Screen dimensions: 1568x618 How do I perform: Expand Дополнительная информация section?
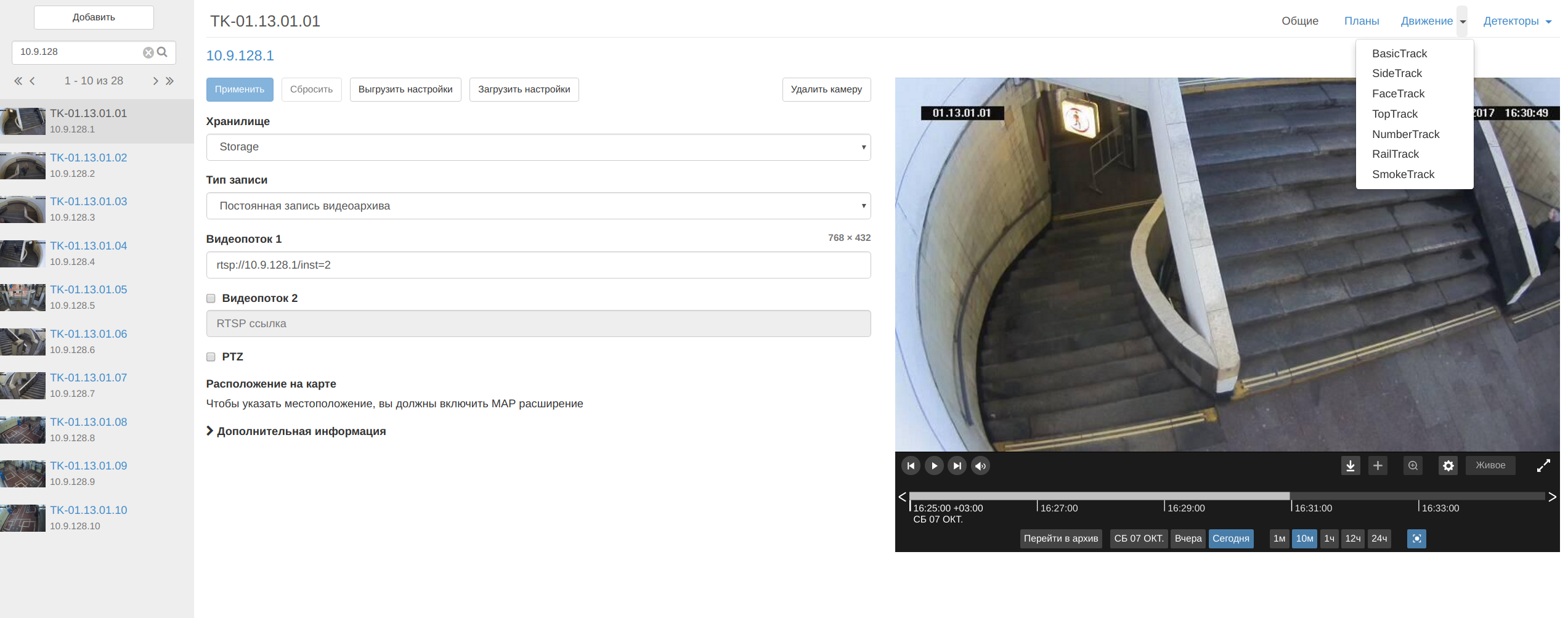(296, 431)
